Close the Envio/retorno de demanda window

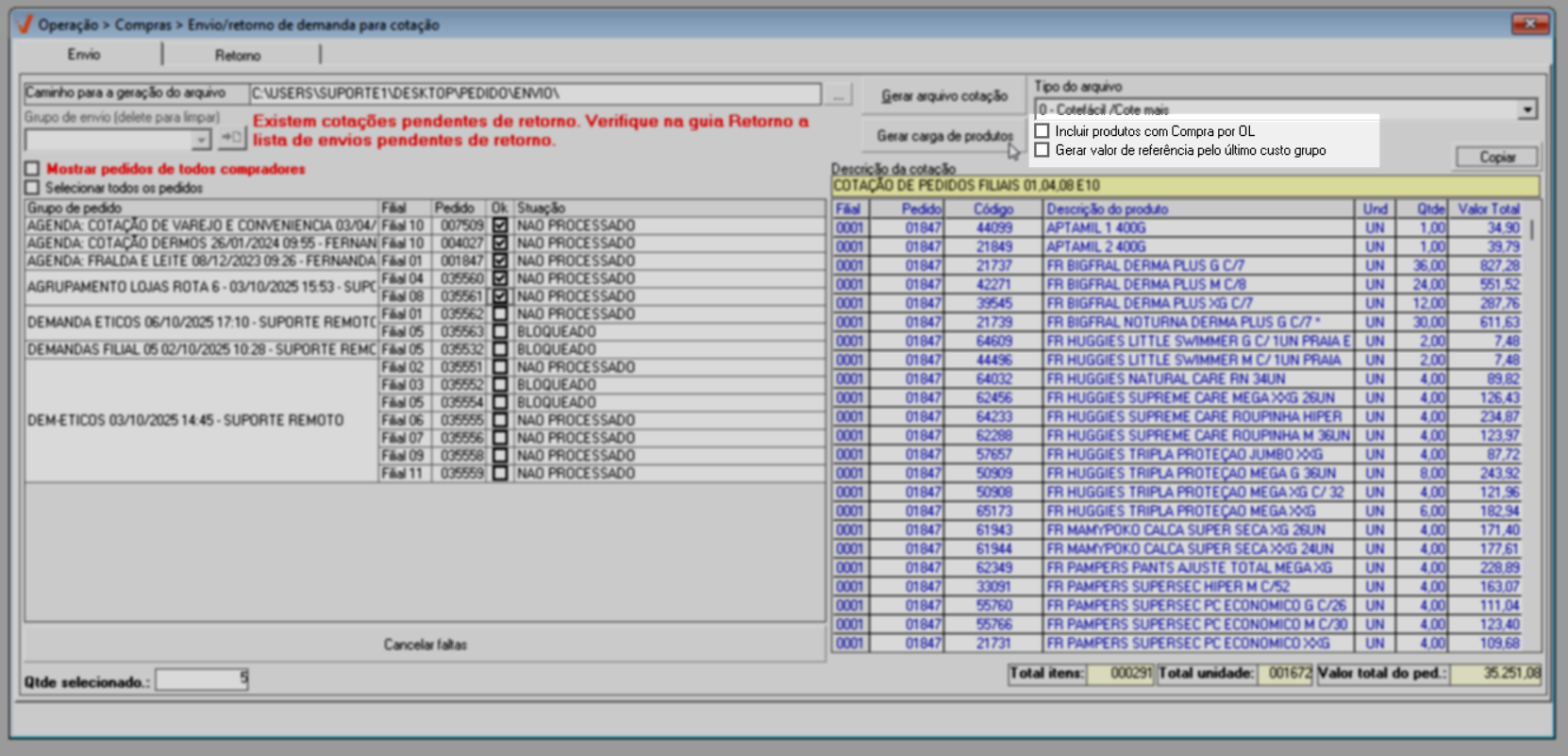[1529, 24]
